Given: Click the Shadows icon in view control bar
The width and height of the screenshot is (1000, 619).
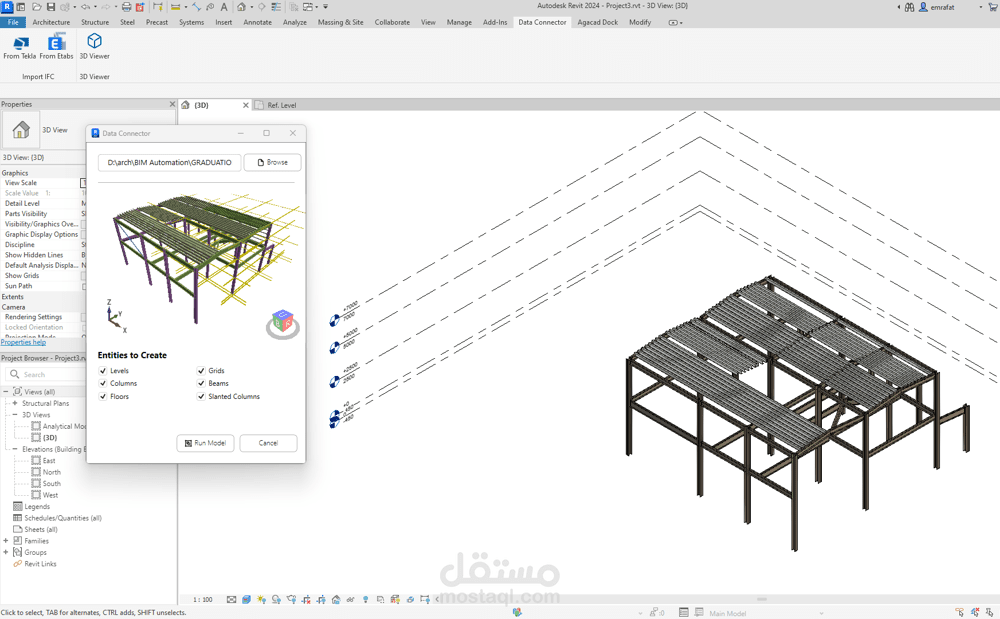Looking at the screenshot, I should [x=276, y=599].
